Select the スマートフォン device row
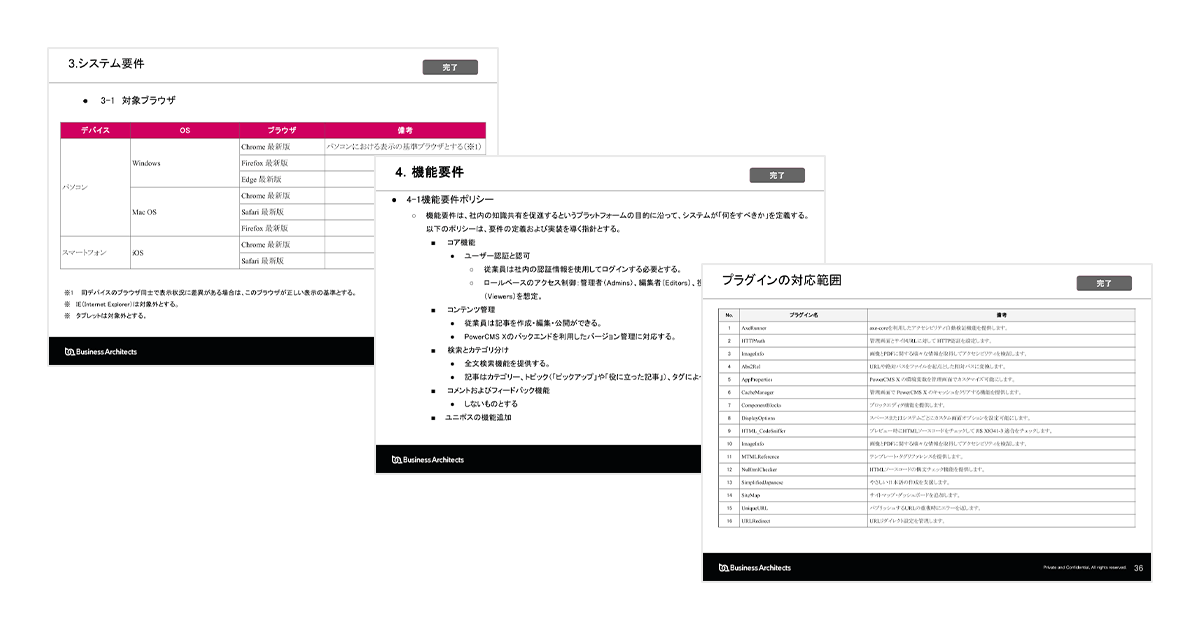This screenshot has width=1200, height=630. (x=84, y=253)
